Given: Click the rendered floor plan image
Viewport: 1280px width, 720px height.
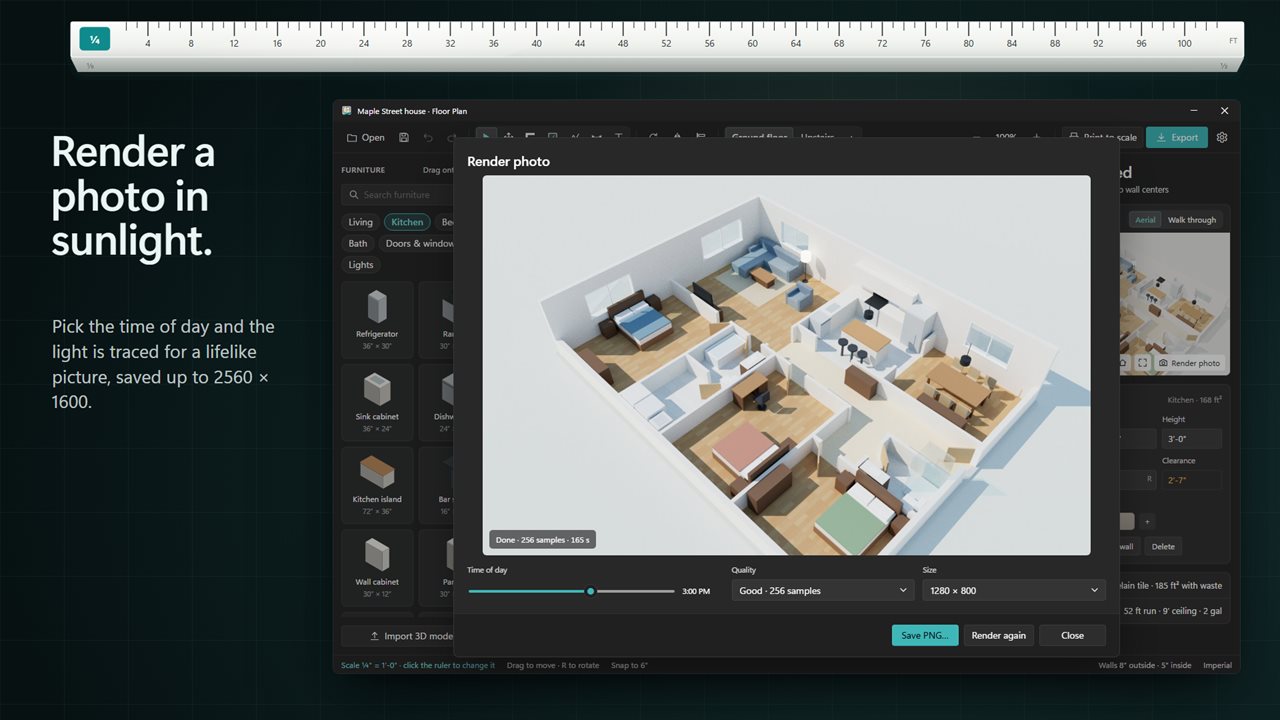Looking at the screenshot, I should pos(786,365).
